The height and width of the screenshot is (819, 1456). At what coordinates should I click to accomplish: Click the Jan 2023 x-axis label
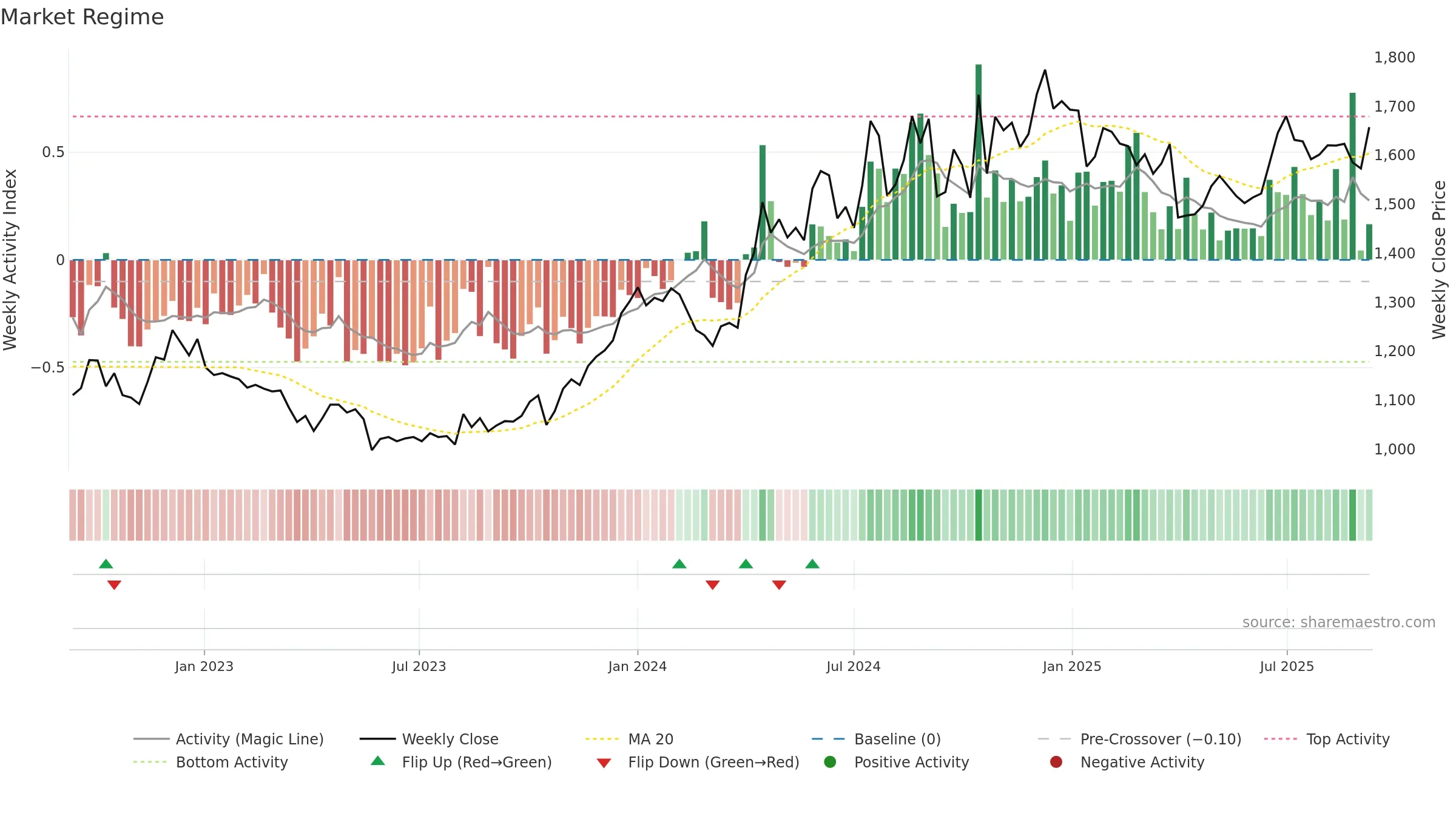point(204,666)
